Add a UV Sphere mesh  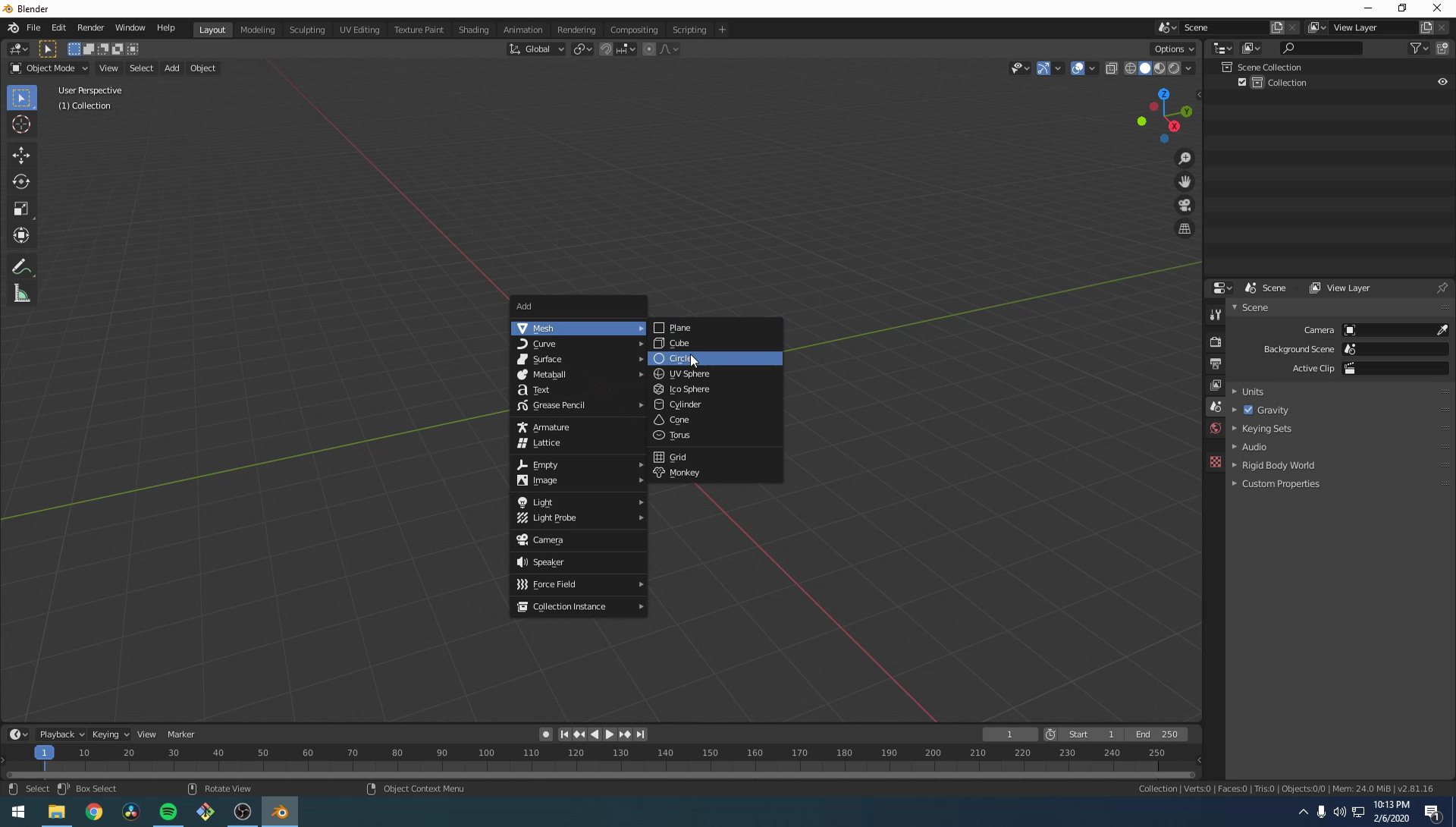pos(715,374)
